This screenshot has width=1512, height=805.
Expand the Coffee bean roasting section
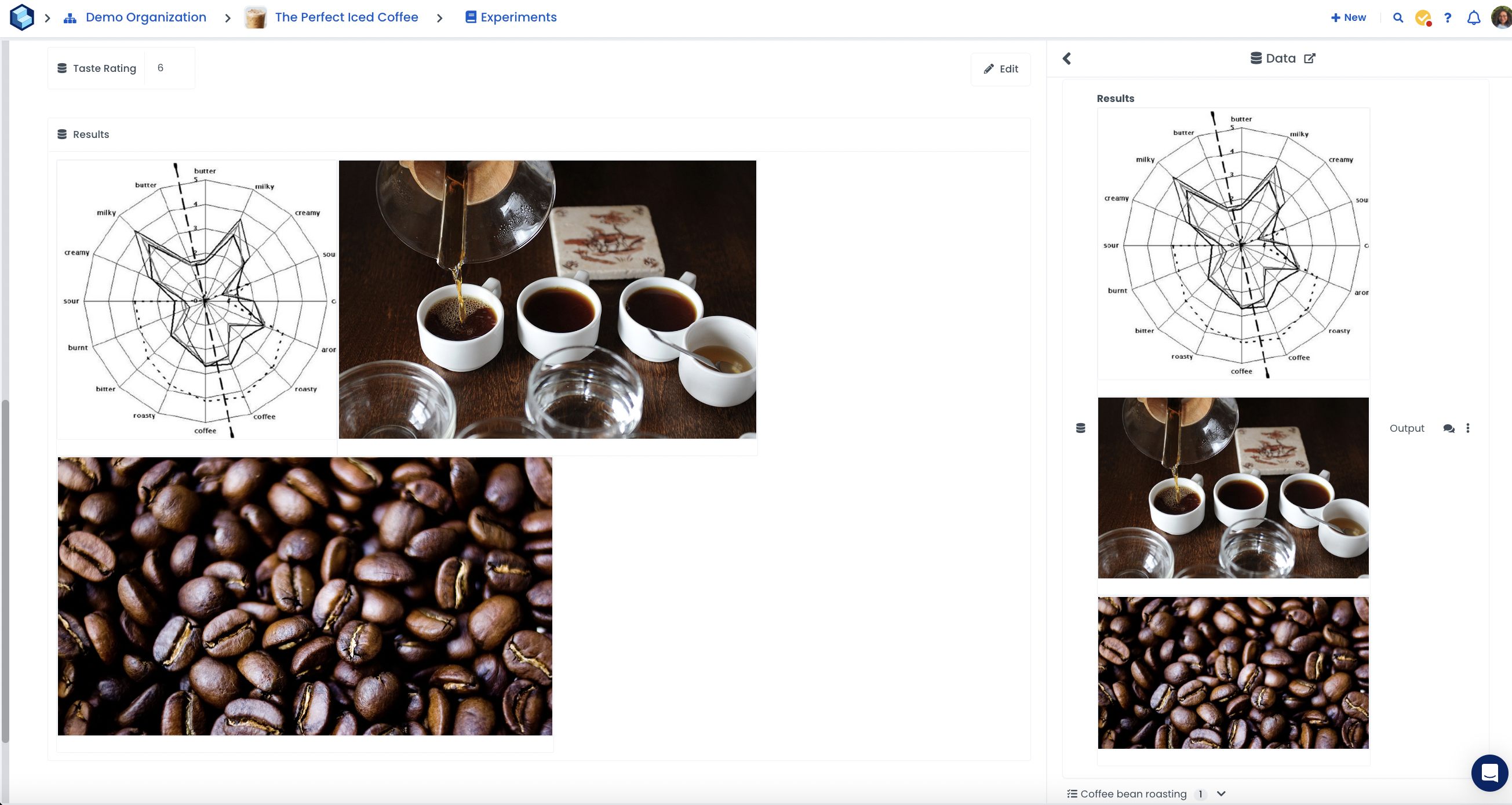tap(1222, 794)
